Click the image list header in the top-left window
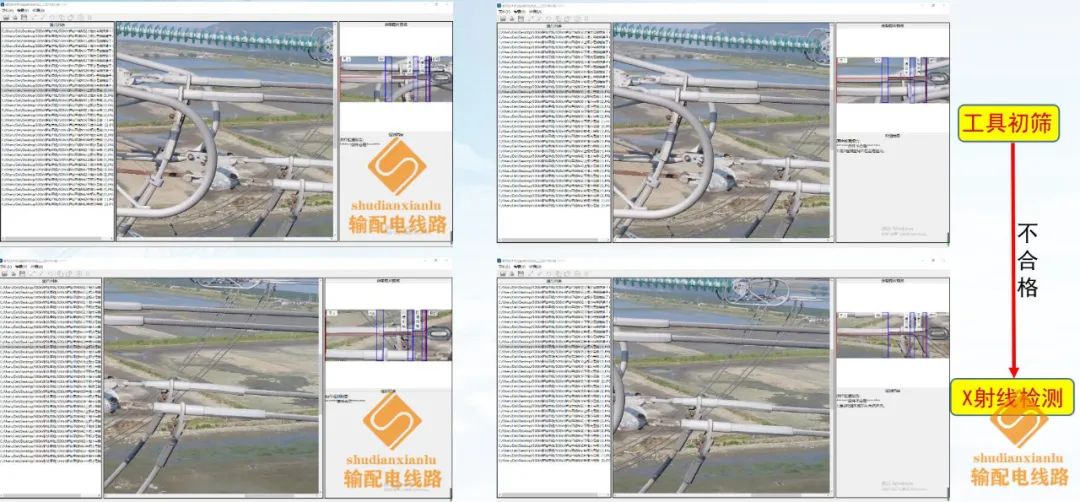Screen dimensions: 1080x502 [57, 25]
